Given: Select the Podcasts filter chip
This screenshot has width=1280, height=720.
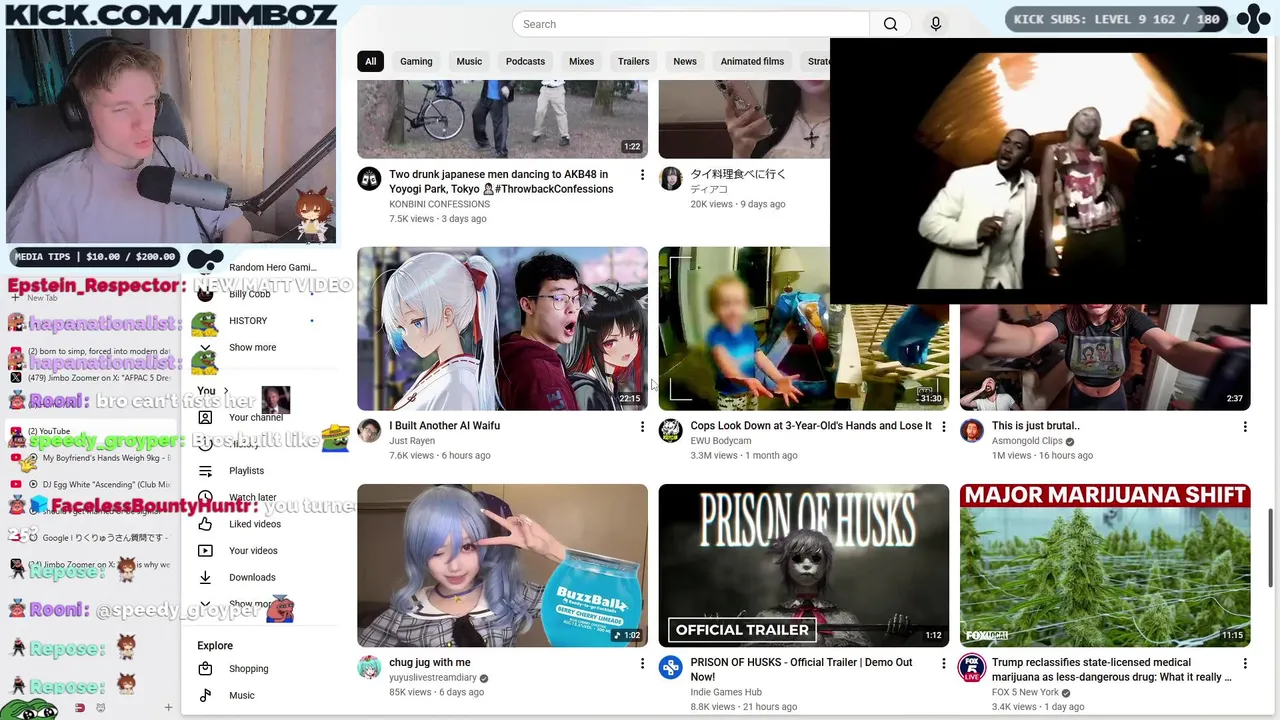Looking at the screenshot, I should 525,62.
